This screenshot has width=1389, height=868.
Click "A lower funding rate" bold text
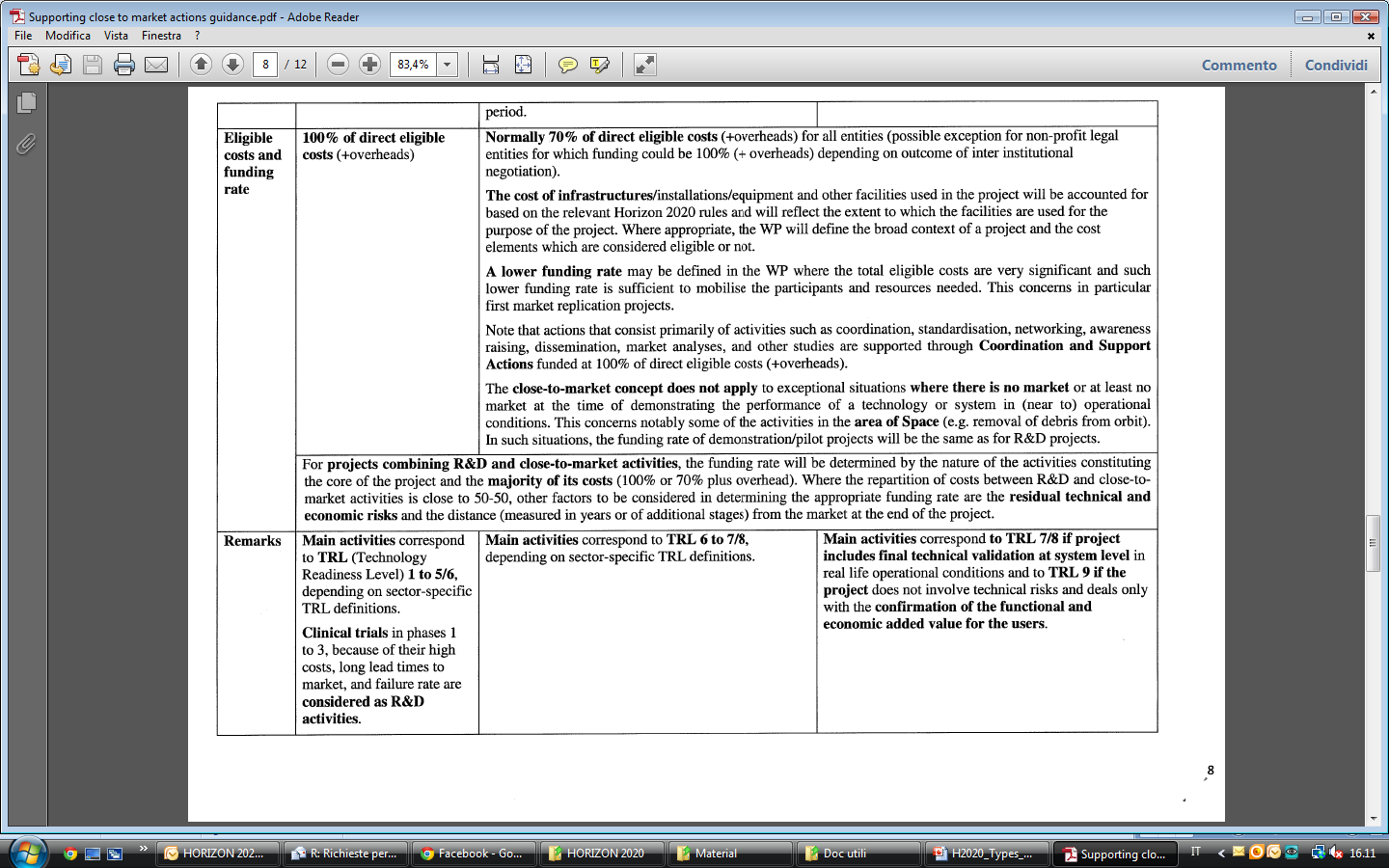coord(554,271)
